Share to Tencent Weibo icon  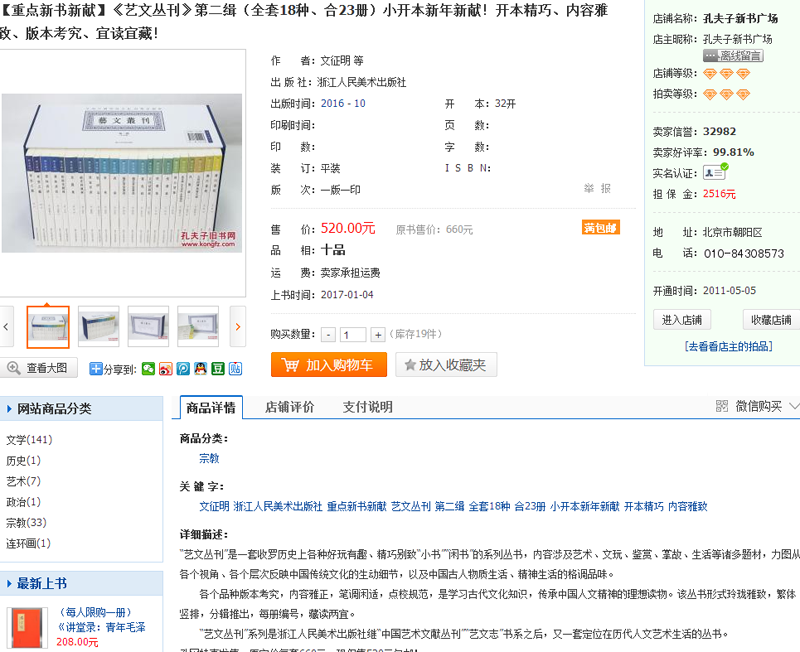pyautogui.click(x=183, y=368)
